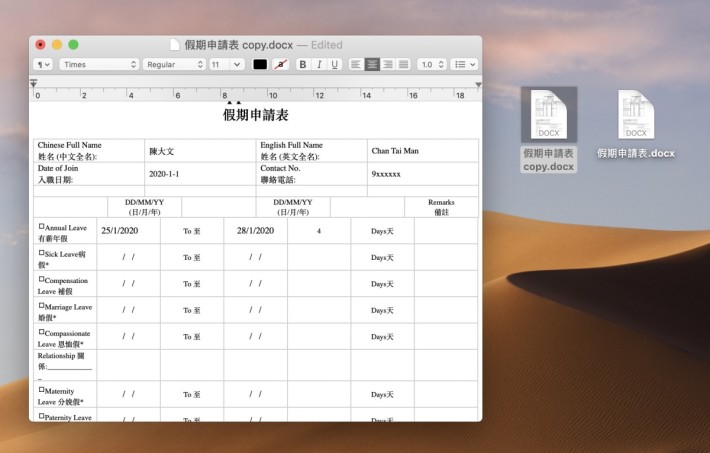This screenshot has width=710, height=453.
Task: Click the Remarks 備註 header cell
Action: pyautogui.click(x=441, y=207)
